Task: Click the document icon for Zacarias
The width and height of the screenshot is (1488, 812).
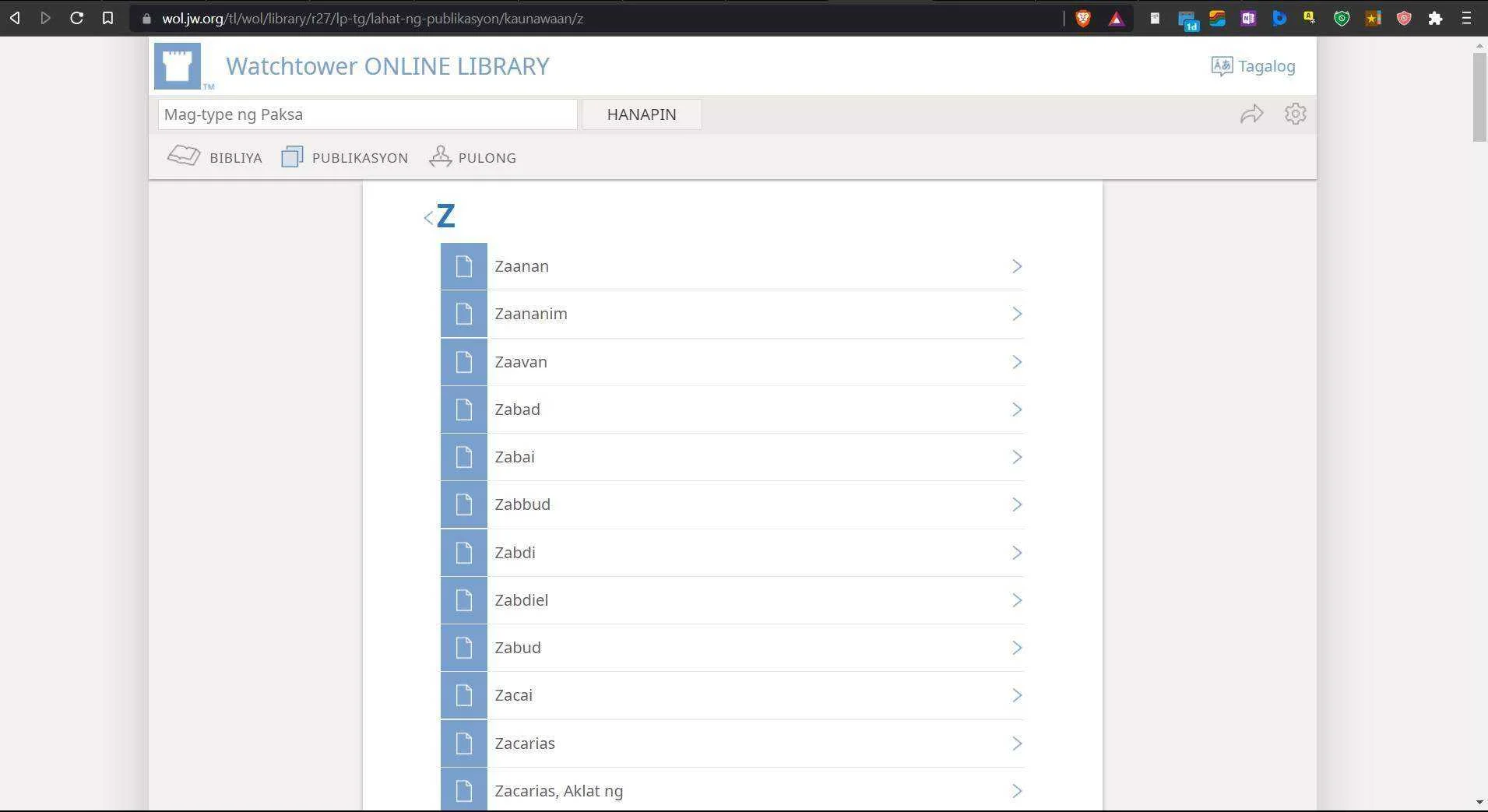Action: tap(464, 743)
